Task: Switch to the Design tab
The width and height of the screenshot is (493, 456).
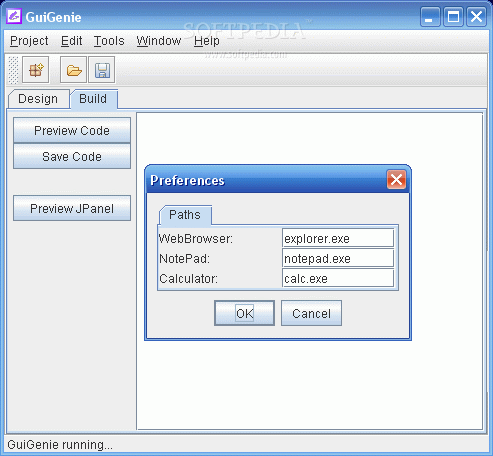Action: [38, 99]
